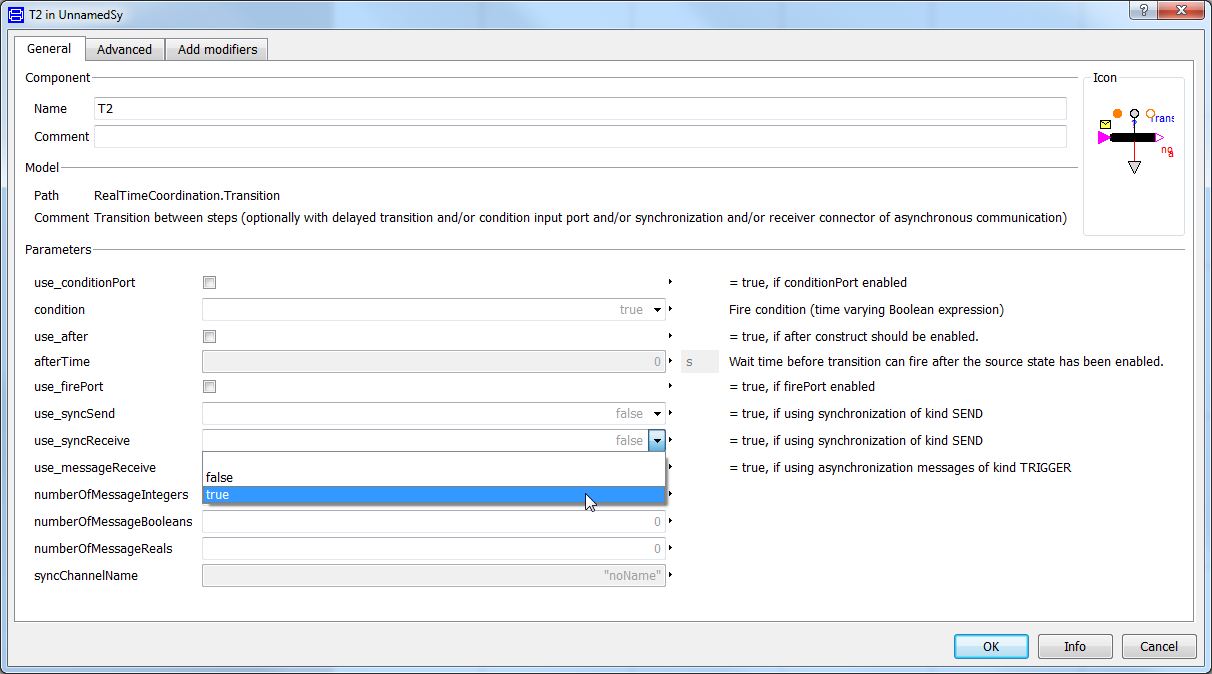Collapse the use_syncReceive dropdown arrow

[656, 441]
